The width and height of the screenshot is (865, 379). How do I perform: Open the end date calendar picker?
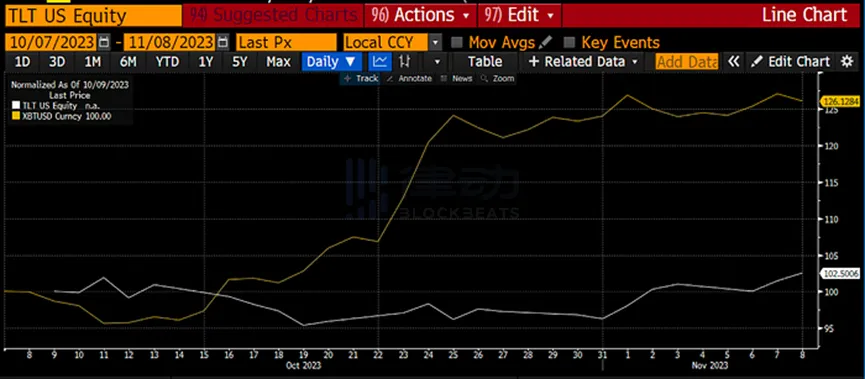click(223, 42)
